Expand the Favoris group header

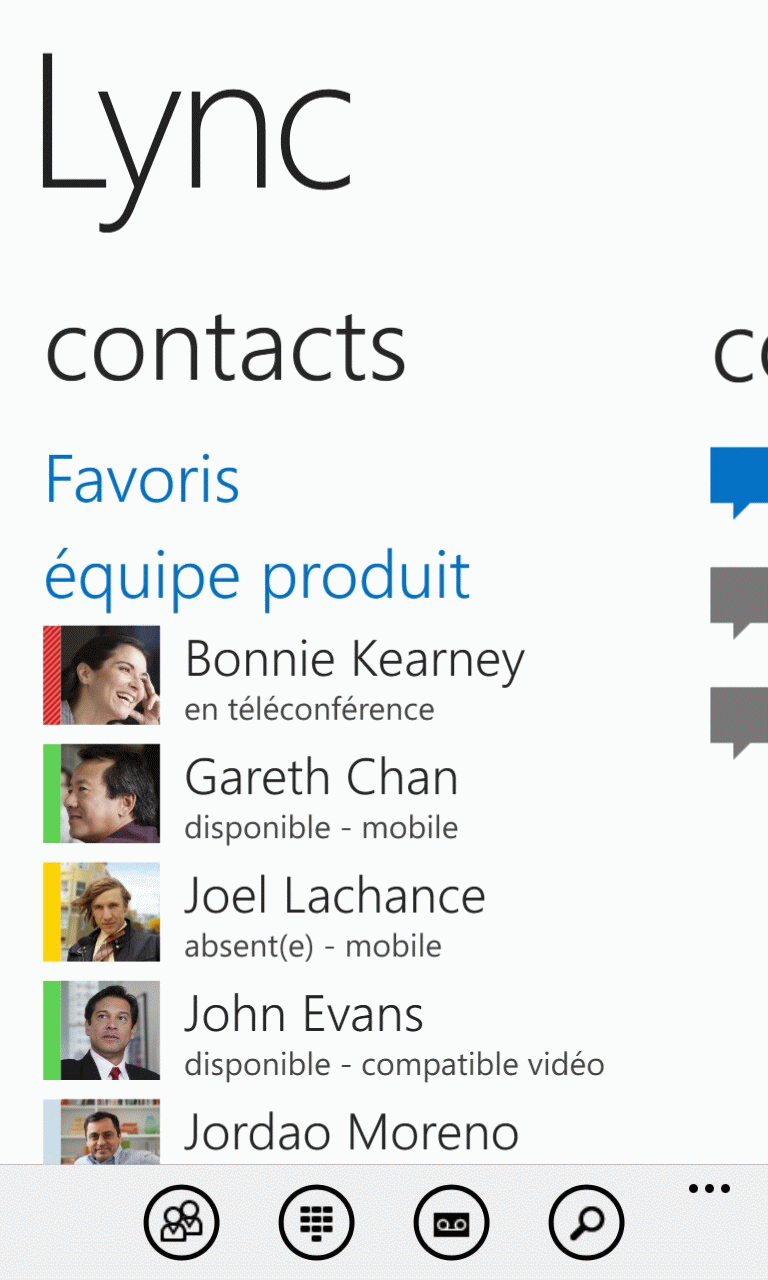point(142,479)
